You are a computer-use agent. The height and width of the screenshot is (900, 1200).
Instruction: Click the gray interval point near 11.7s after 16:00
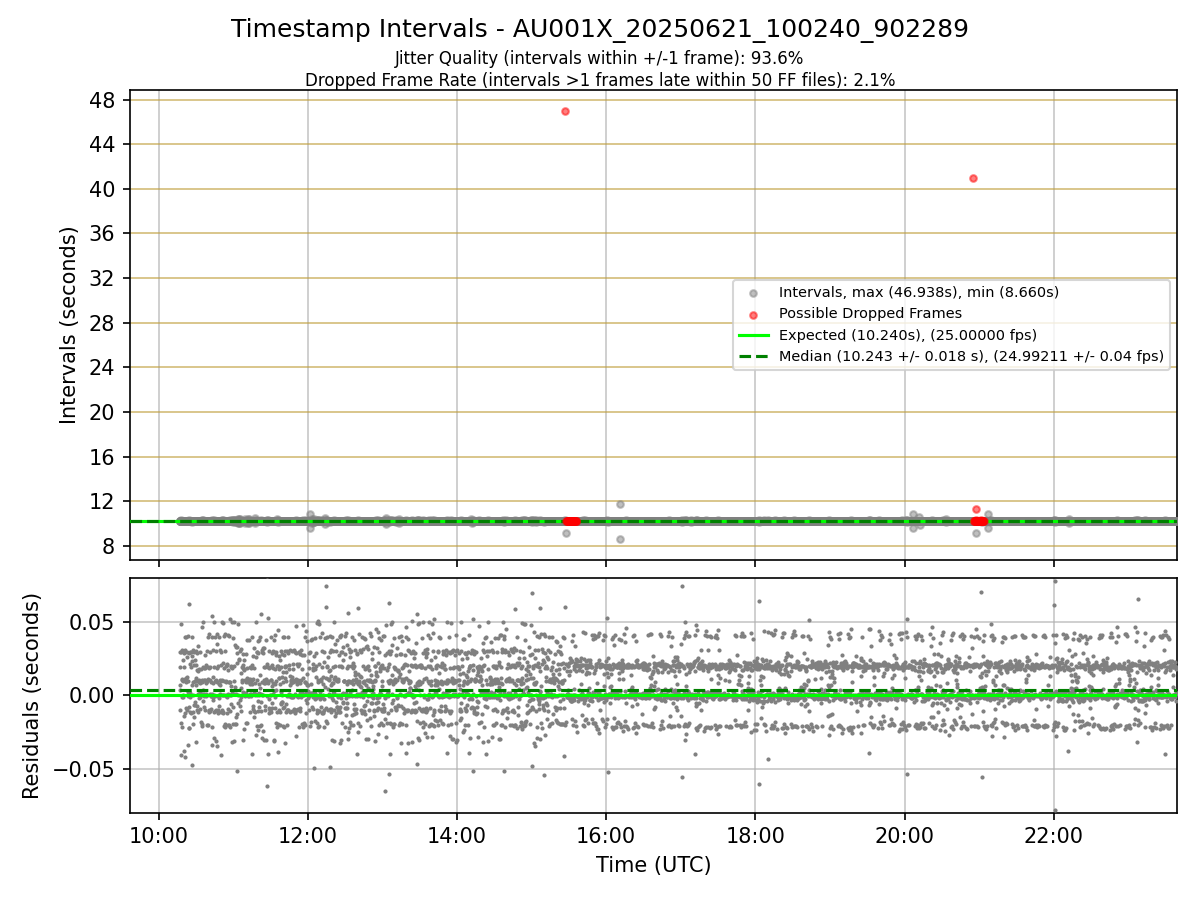click(620, 504)
